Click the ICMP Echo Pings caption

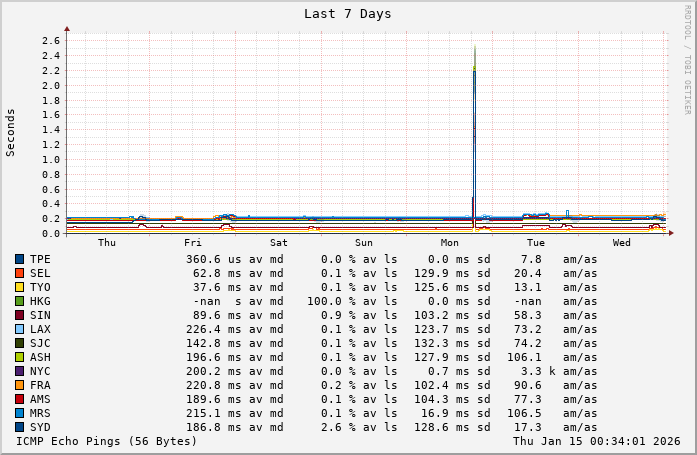107,441
